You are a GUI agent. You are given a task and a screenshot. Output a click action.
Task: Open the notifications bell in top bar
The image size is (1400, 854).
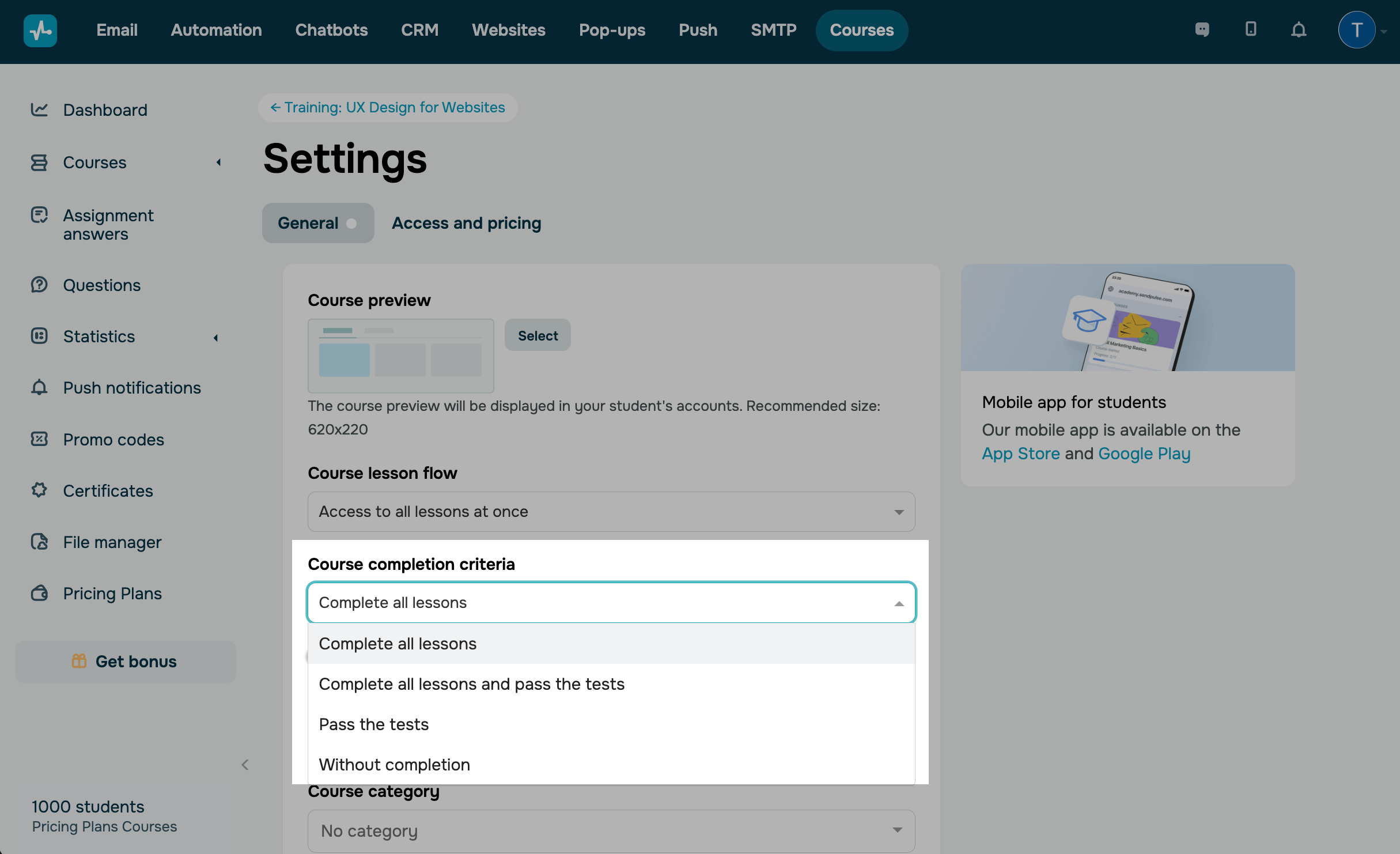point(1299,29)
